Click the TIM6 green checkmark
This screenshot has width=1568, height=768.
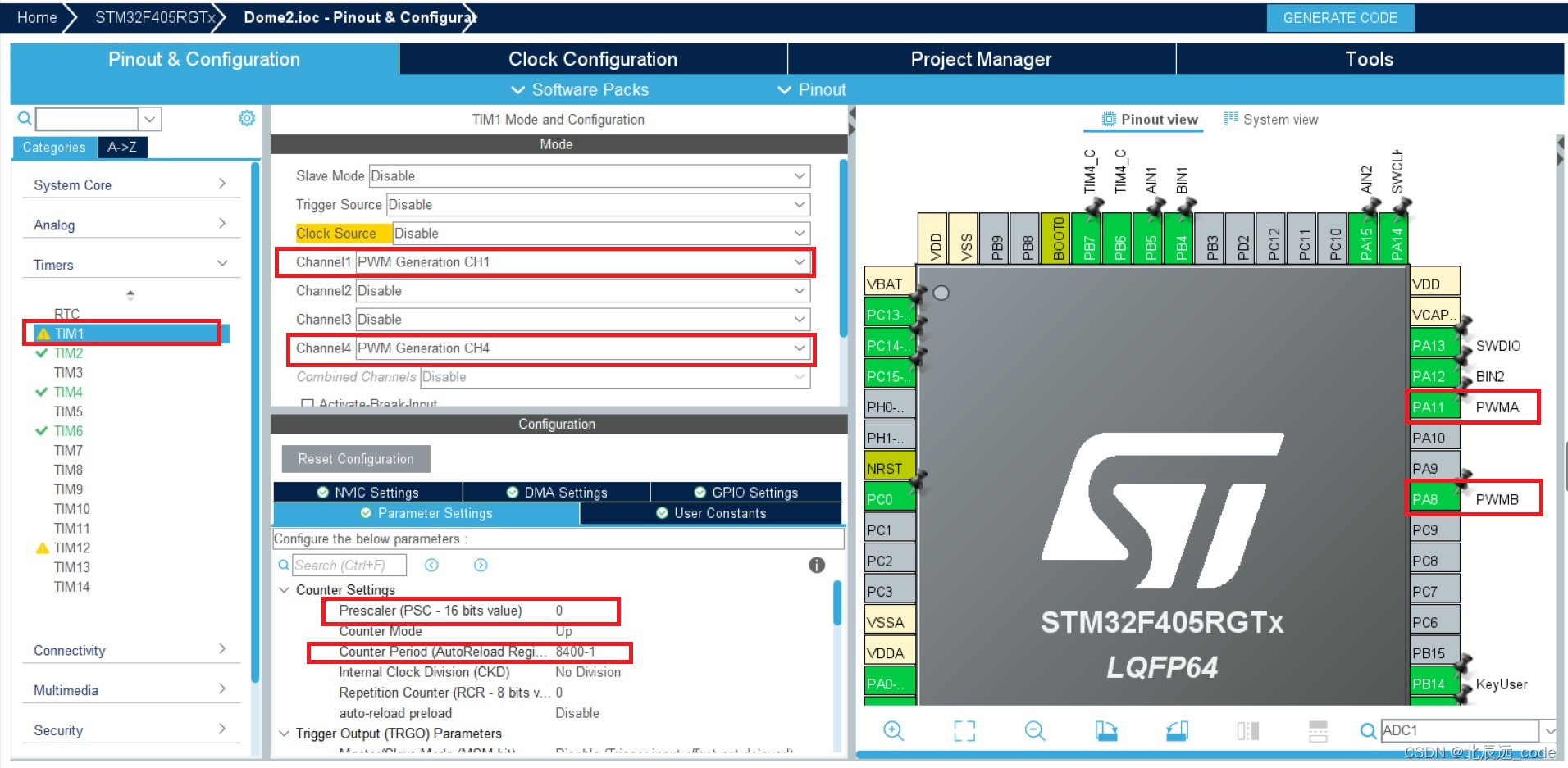point(41,430)
